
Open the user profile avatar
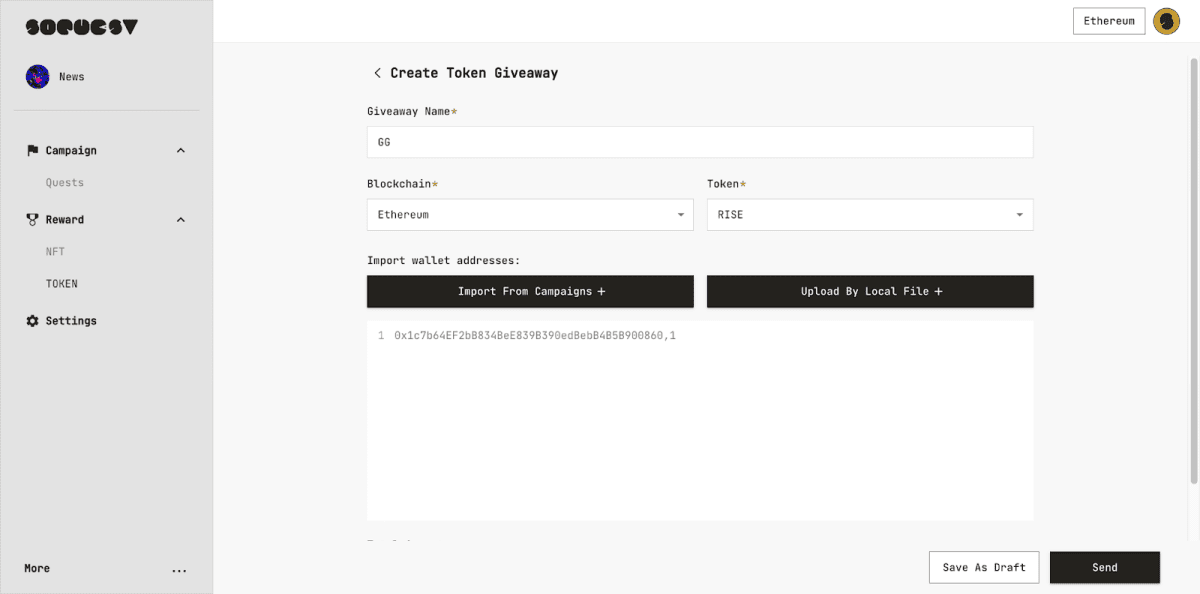tap(1166, 21)
